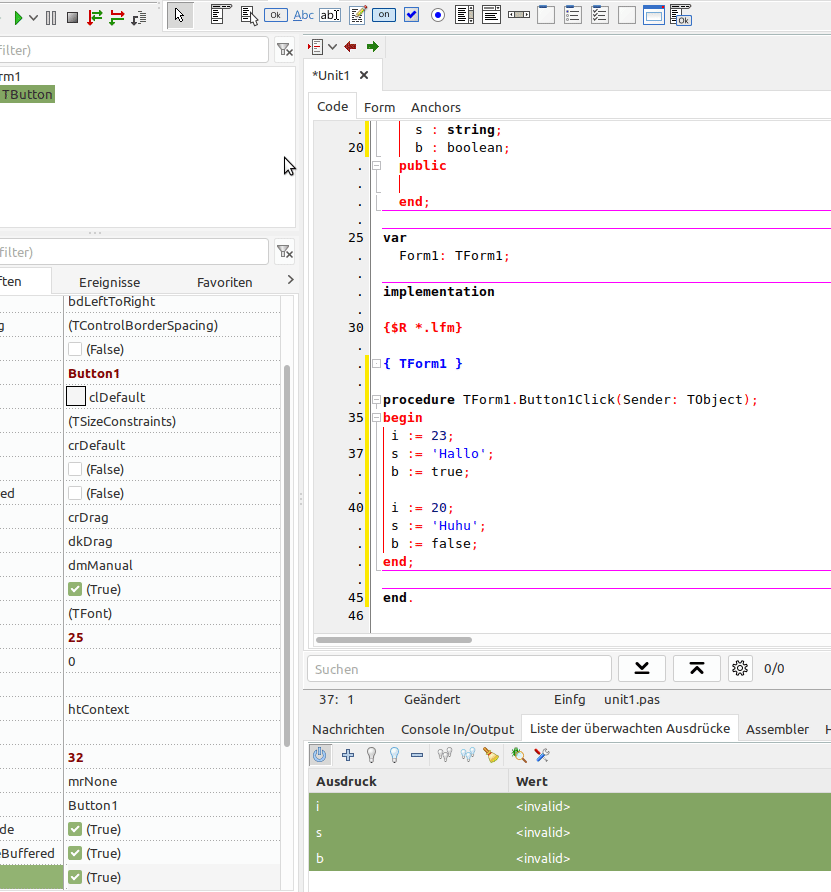
Task: Open the run button dropdown arrow
Action: pyautogui.click(x=34, y=18)
